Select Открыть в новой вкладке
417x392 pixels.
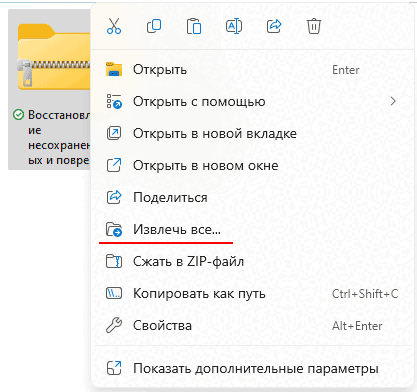[x=252, y=133]
